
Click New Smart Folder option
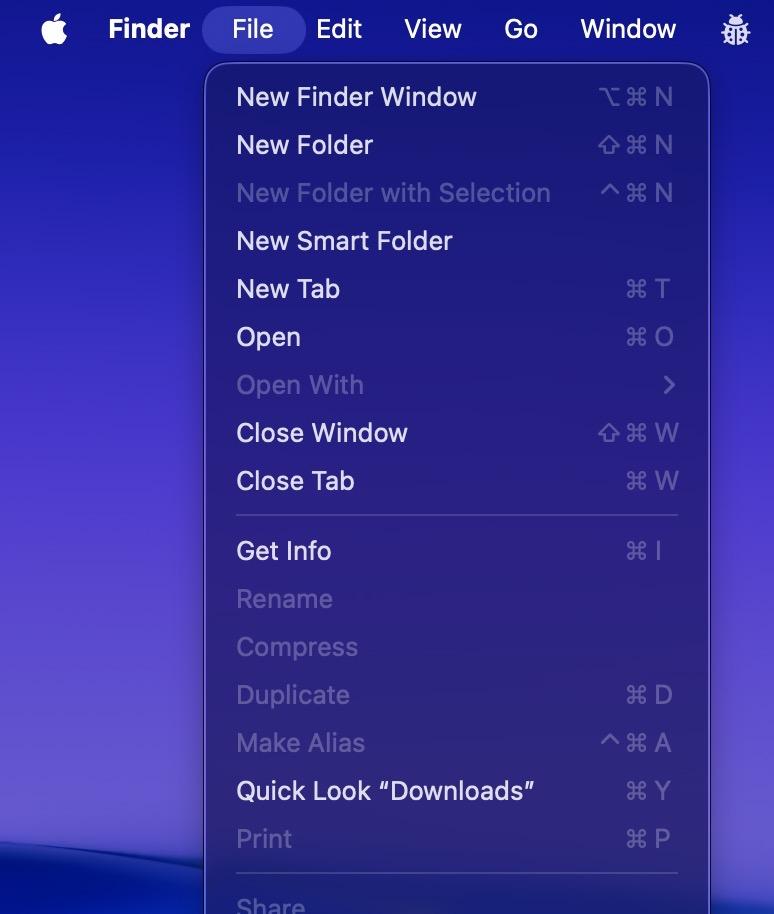tap(344, 241)
